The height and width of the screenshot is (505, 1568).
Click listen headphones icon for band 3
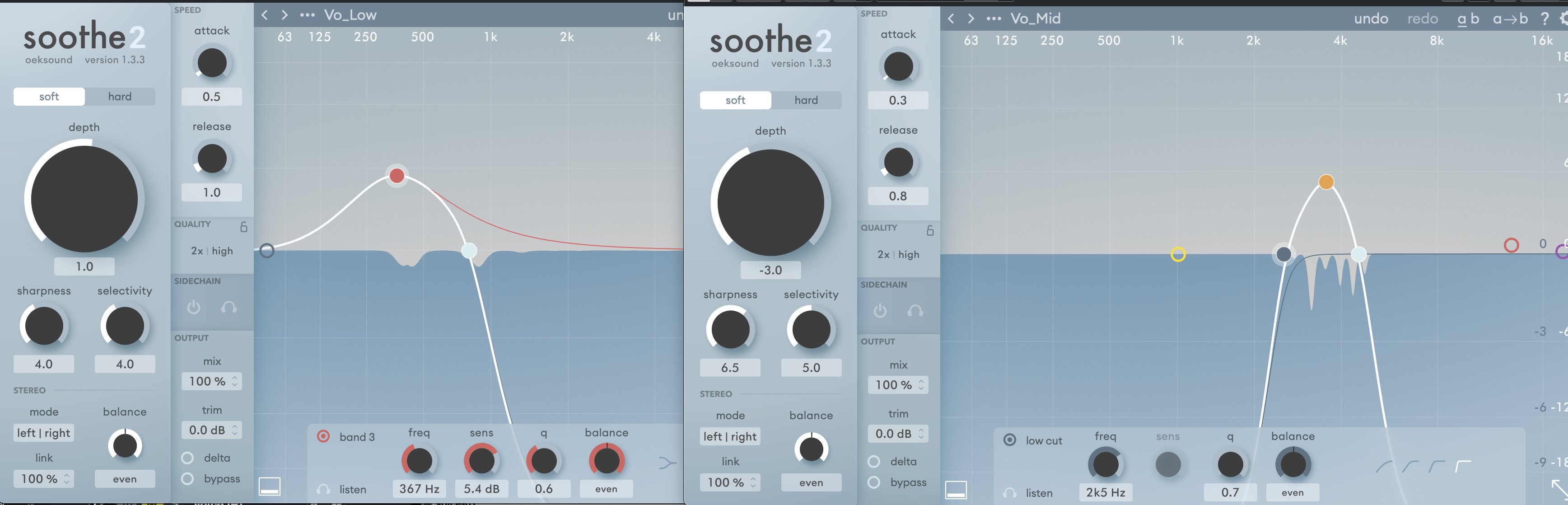(x=323, y=489)
